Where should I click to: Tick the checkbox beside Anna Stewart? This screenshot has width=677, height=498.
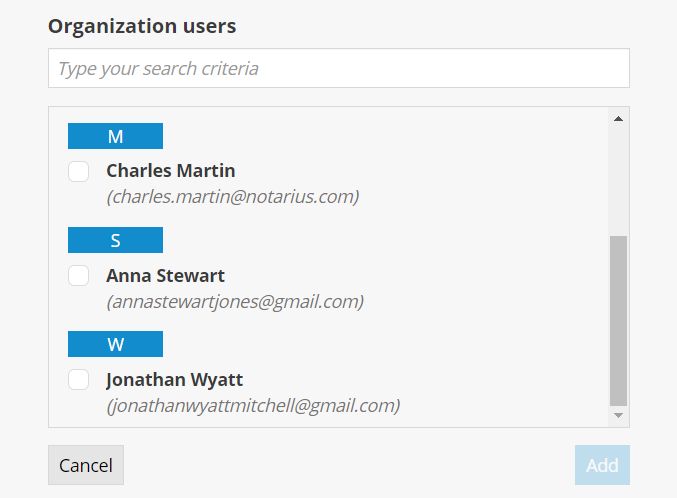79,276
